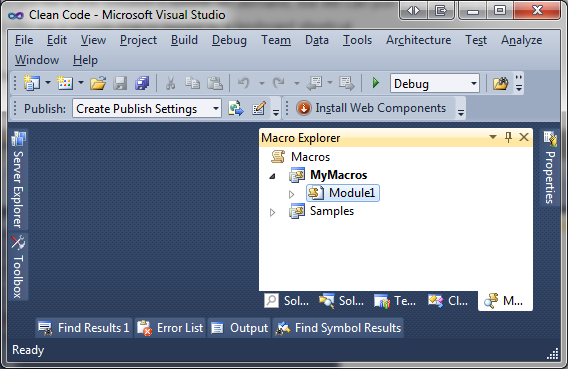The image size is (568, 369).
Task: Switch to the Find Results 1 tab
Action: [84, 328]
